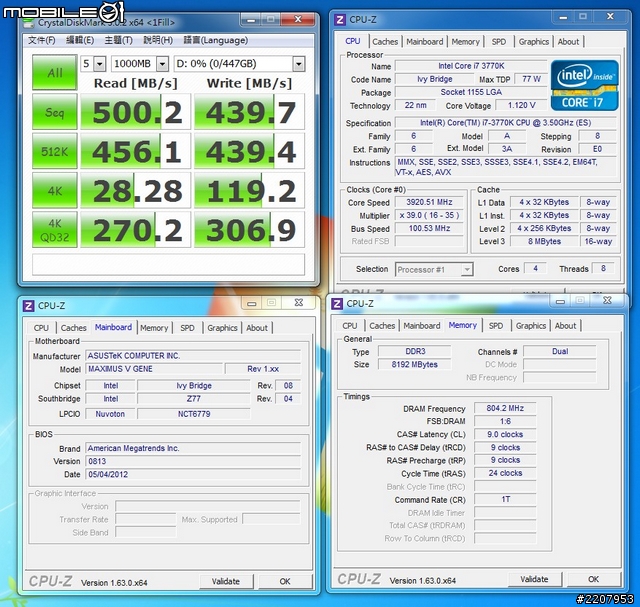
Task: Select CPU tab in the Memory CPU-Z window
Action: click(x=350, y=326)
